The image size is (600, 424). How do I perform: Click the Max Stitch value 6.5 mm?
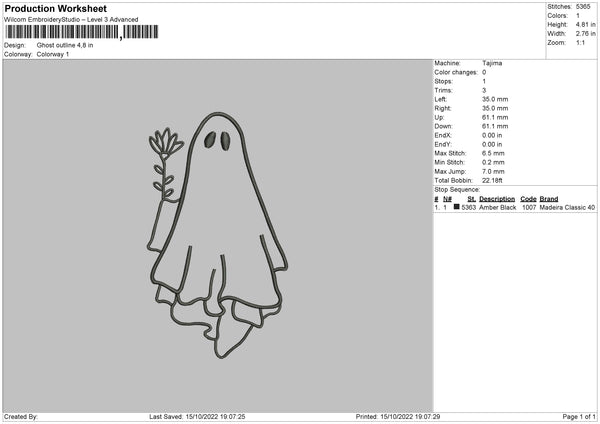(x=493, y=153)
